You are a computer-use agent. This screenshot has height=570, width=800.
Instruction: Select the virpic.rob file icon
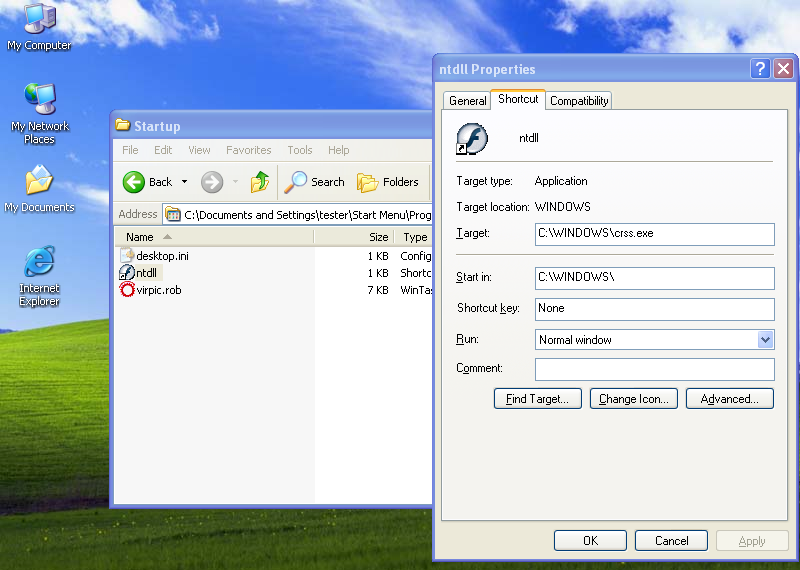(127, 290)
